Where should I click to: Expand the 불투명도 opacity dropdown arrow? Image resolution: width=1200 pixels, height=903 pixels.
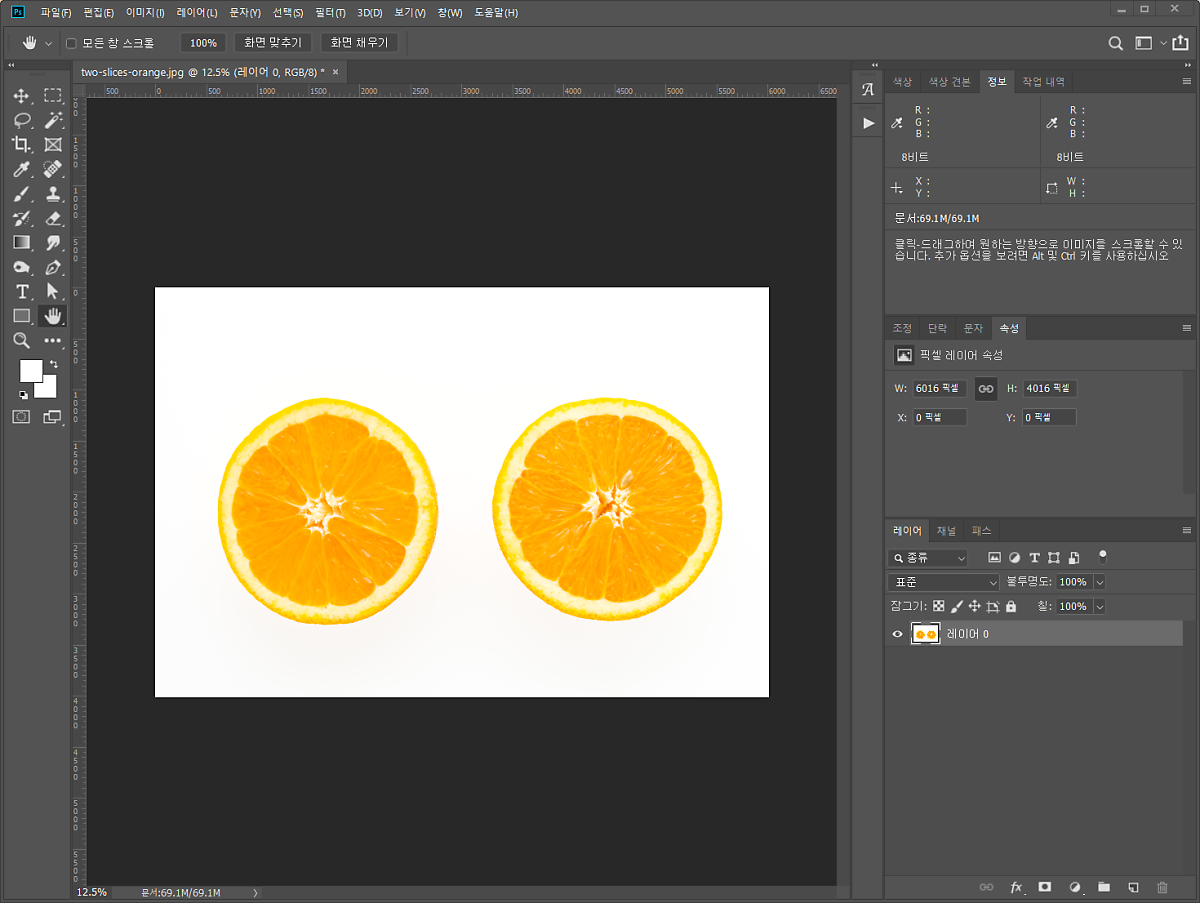[1100, 582]
